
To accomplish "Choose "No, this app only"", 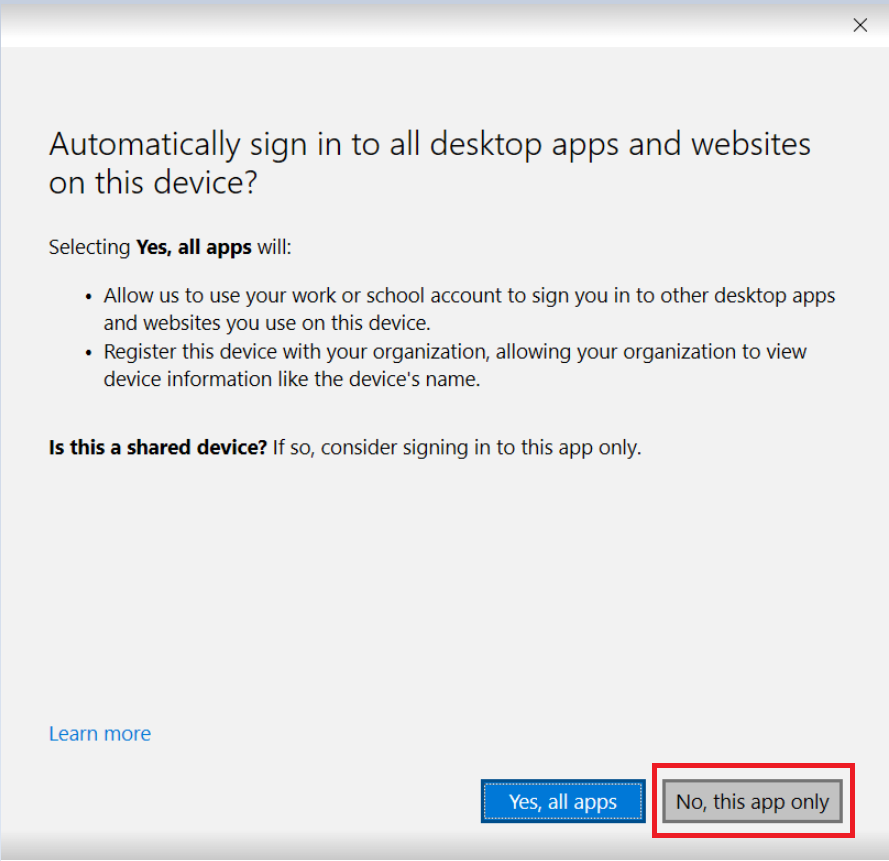I will coord(752,802).
